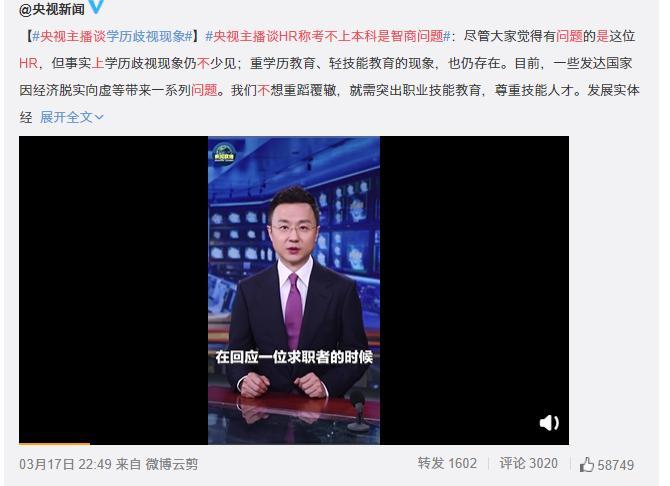Click the orange video progress bar
Viewport: 670px width, 486px height.
point(54,444)
